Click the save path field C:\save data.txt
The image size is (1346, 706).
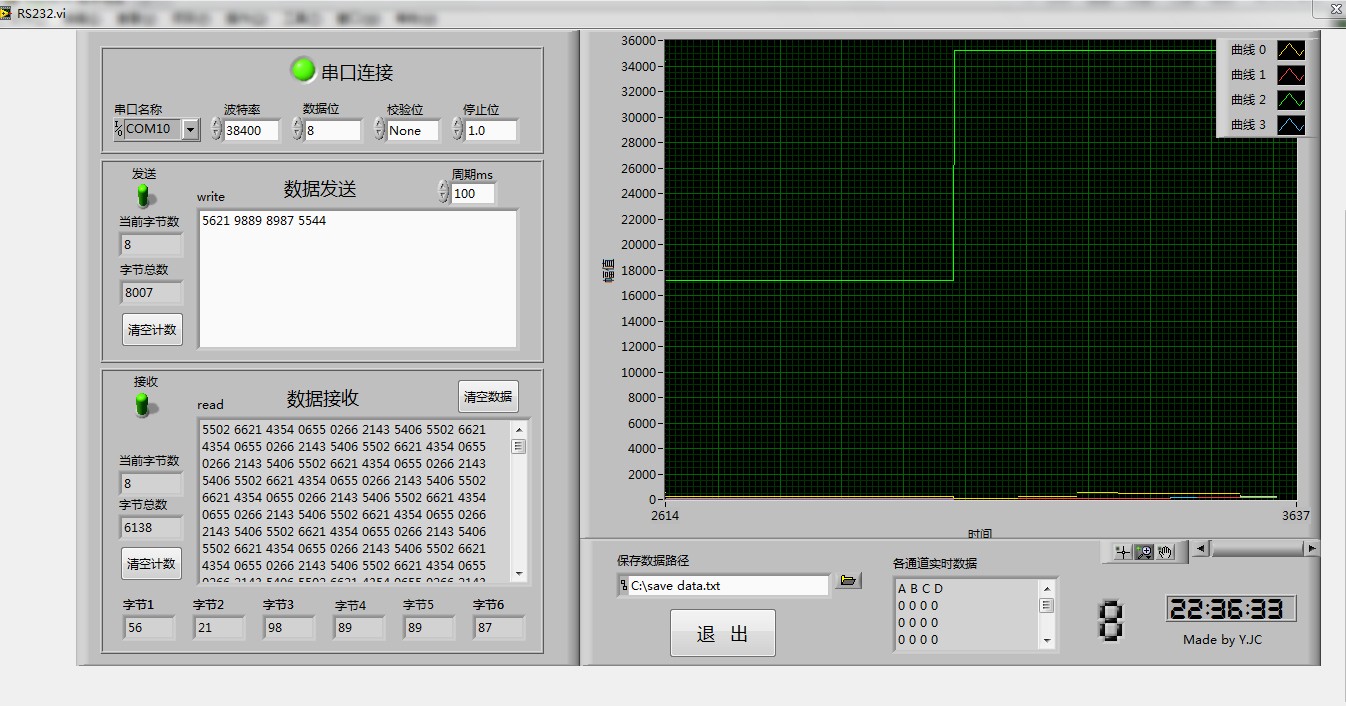tap(728, 585)
